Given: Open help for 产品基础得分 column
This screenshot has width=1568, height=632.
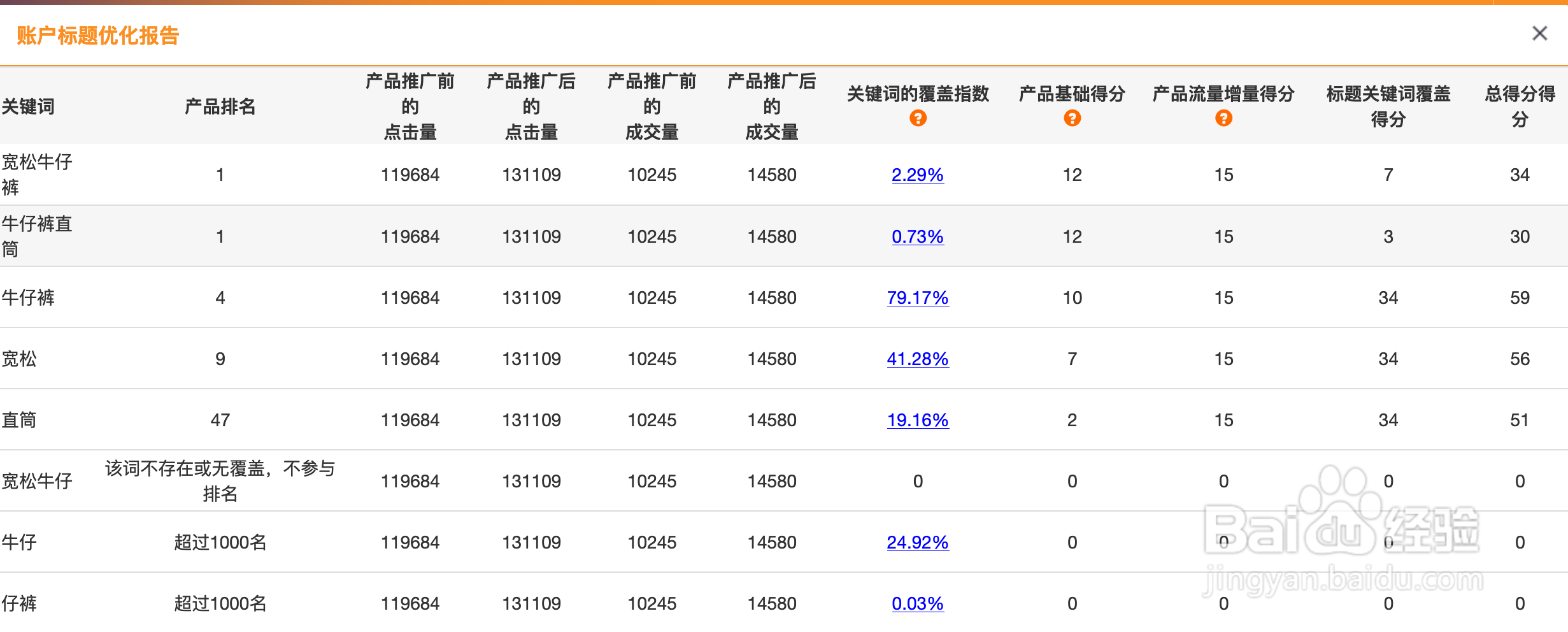Looking at the screenshot, I should click(x=1072, y=118).
